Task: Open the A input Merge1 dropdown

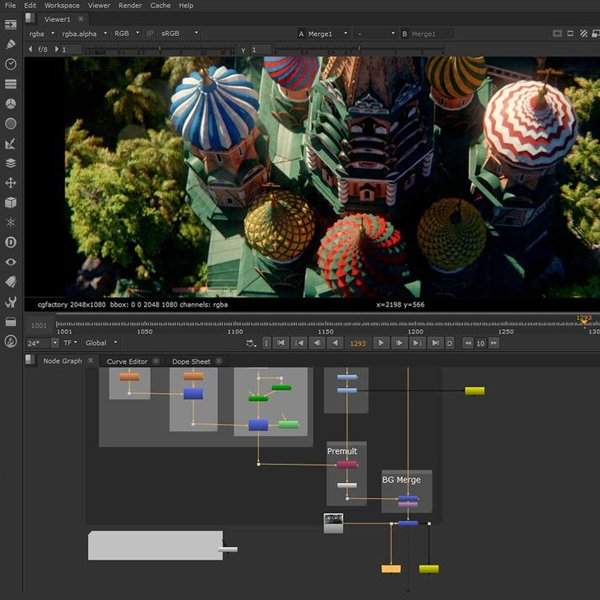Action: point(328,34)
